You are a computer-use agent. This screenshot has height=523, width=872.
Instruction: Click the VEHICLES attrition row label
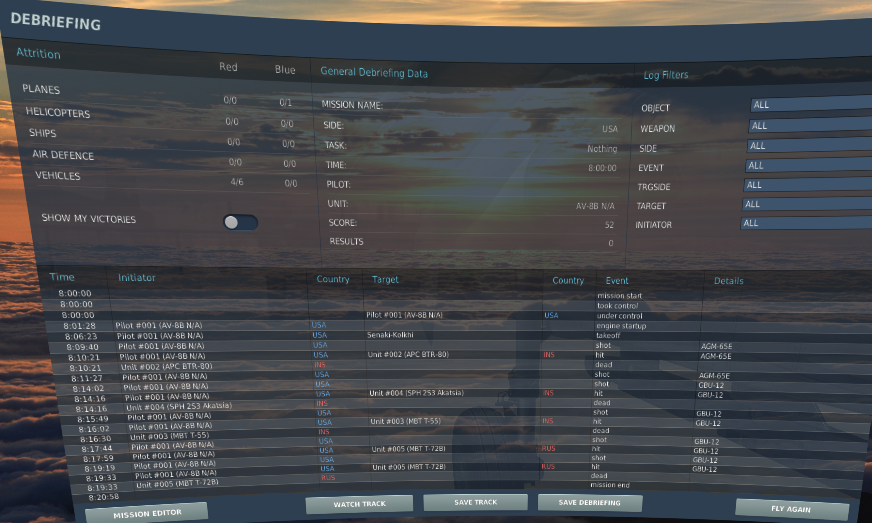click(58, 176)
